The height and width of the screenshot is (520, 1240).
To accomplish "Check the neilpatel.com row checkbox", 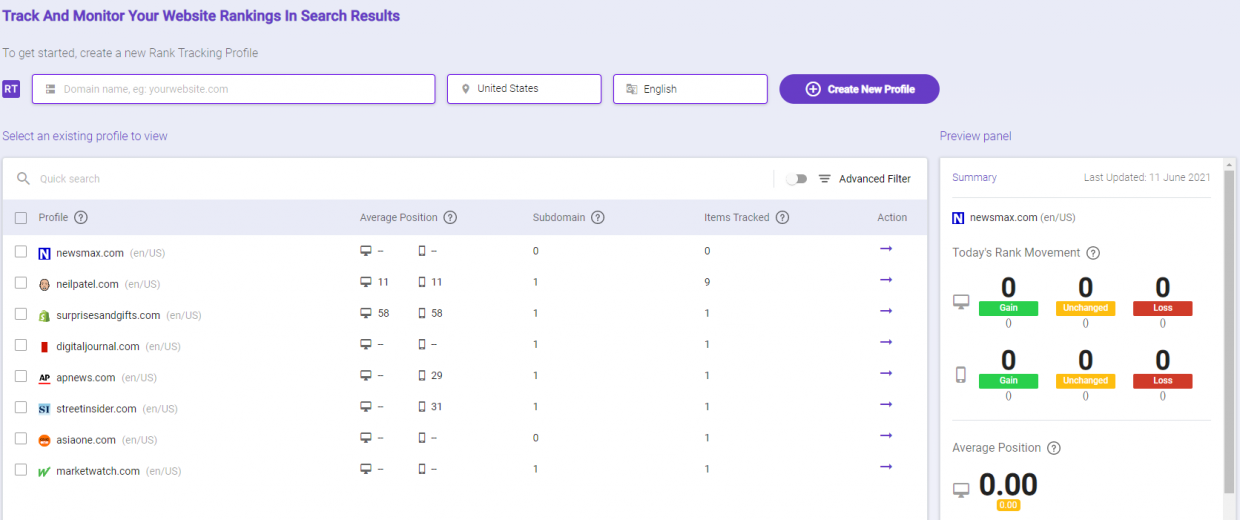I will point(21,283).
